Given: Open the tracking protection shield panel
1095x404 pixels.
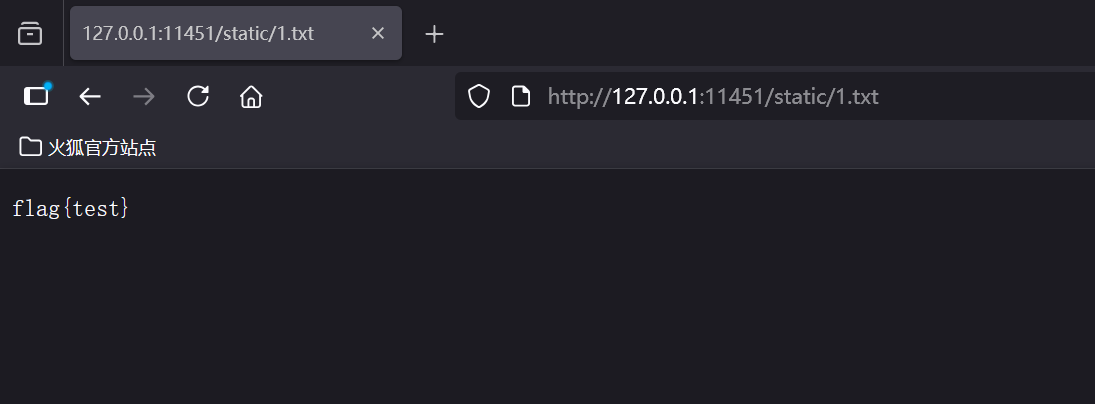Looking at the screenshot, I should click(480, 96).
